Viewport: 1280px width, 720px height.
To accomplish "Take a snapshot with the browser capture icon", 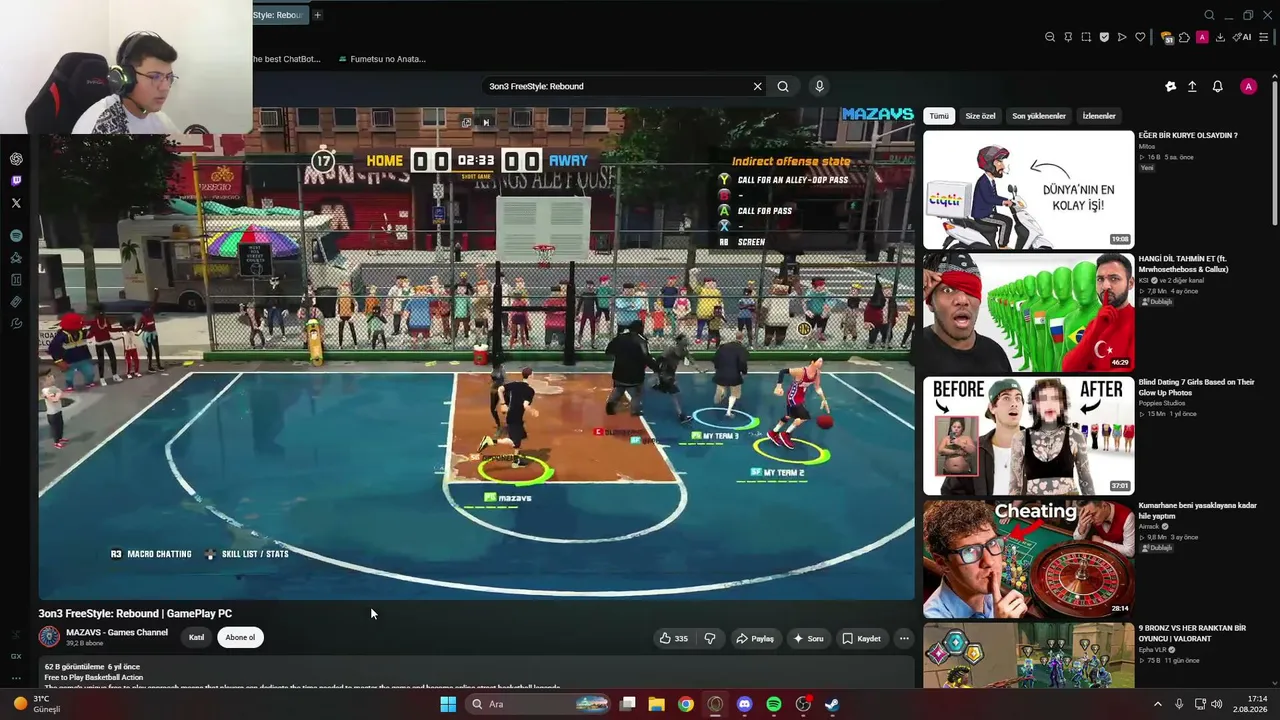I will click(1086, 37).
